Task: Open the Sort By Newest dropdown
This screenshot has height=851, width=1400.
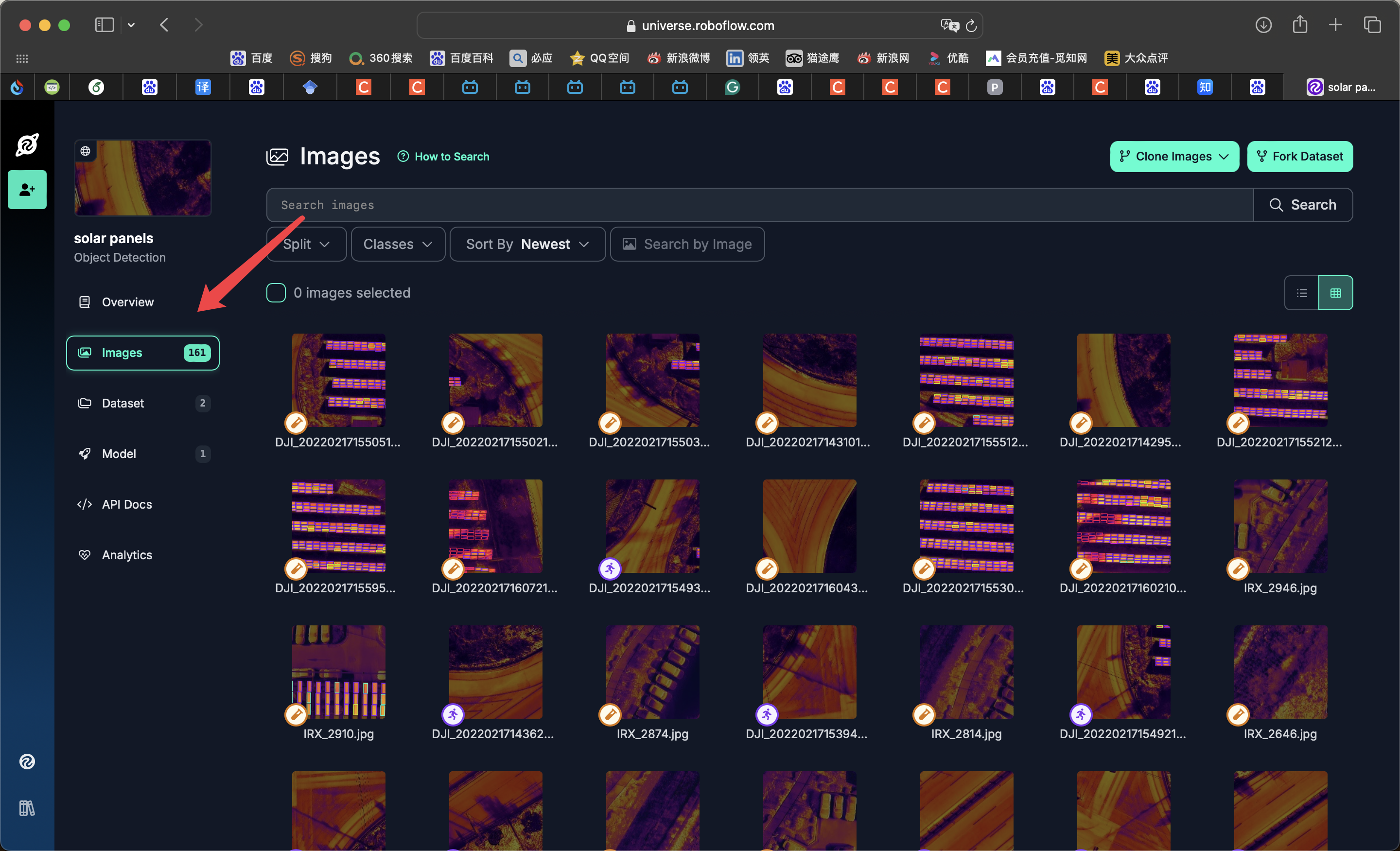Action: [527, 245]
